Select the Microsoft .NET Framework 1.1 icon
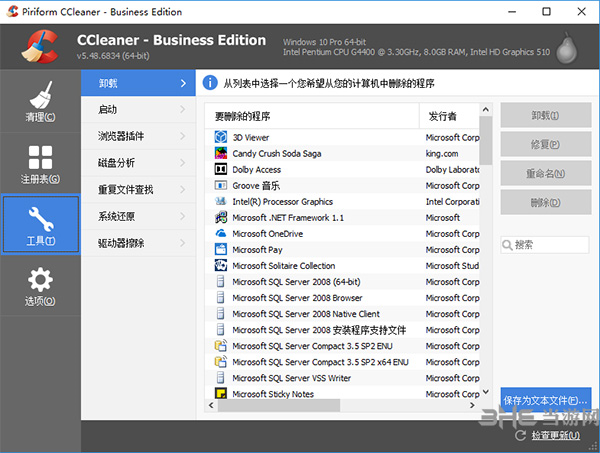600x453 pixels. 221,217
